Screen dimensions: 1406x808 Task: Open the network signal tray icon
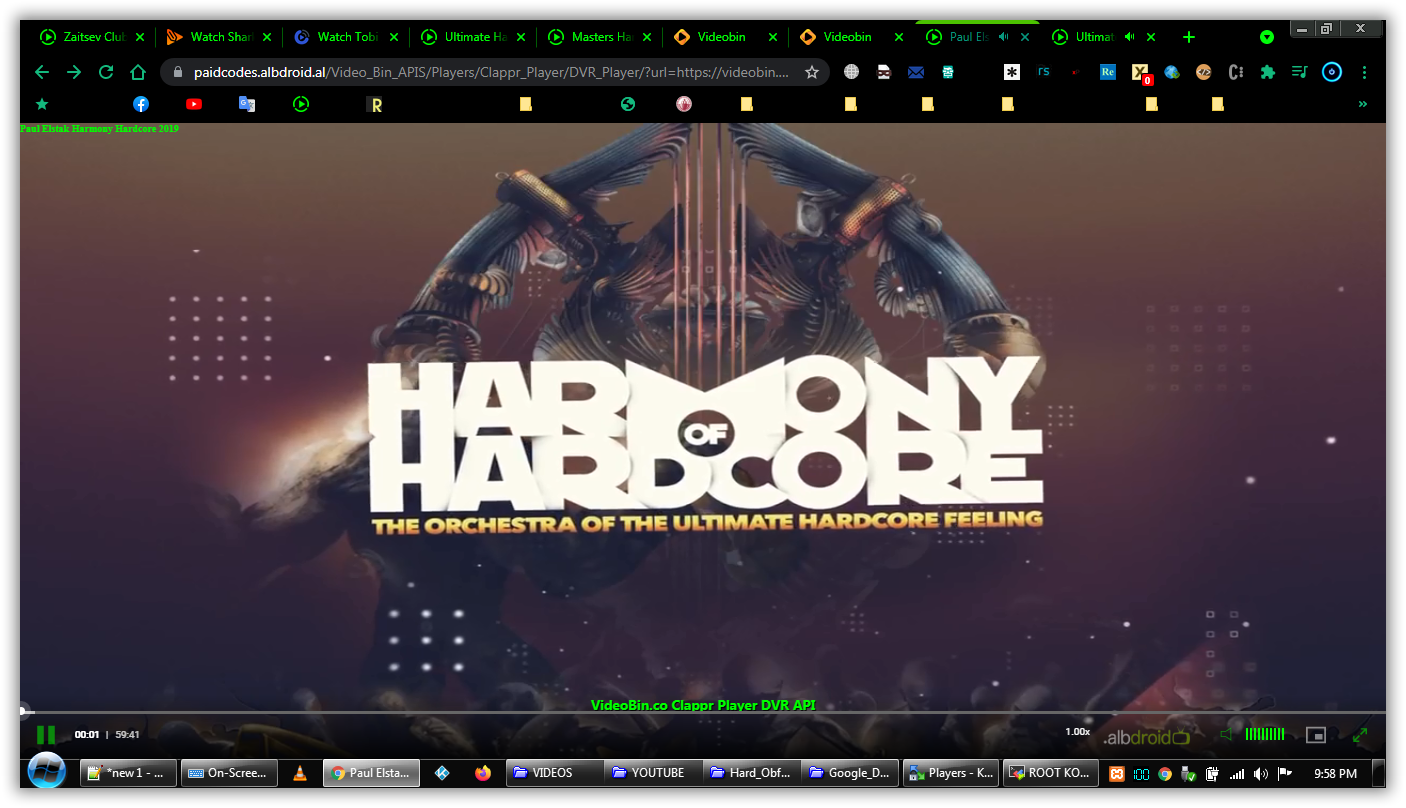(x=1237, y=773)
